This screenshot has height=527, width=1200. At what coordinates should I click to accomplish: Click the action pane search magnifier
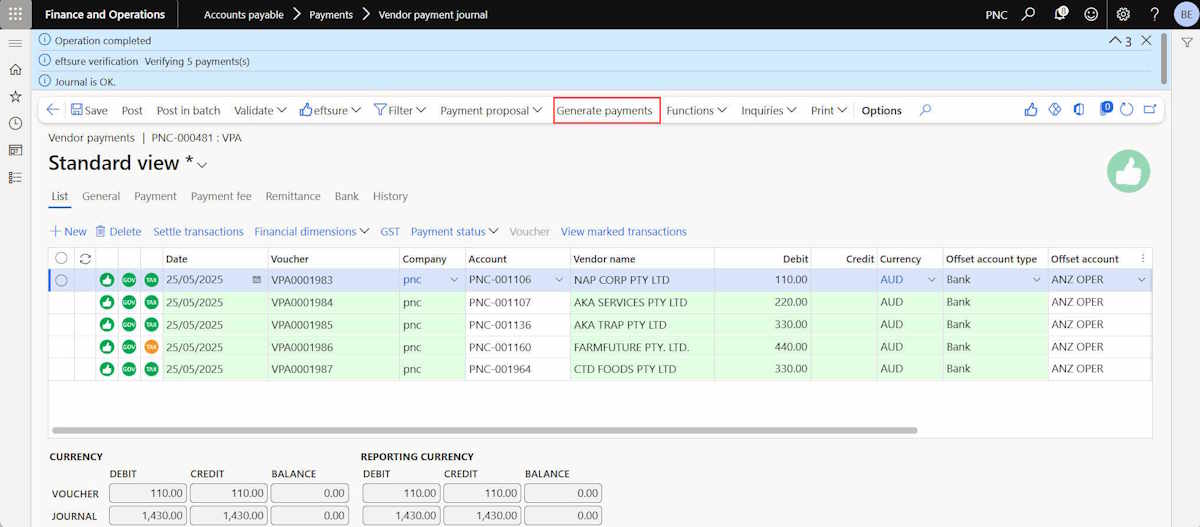click(x=925, y=110)
